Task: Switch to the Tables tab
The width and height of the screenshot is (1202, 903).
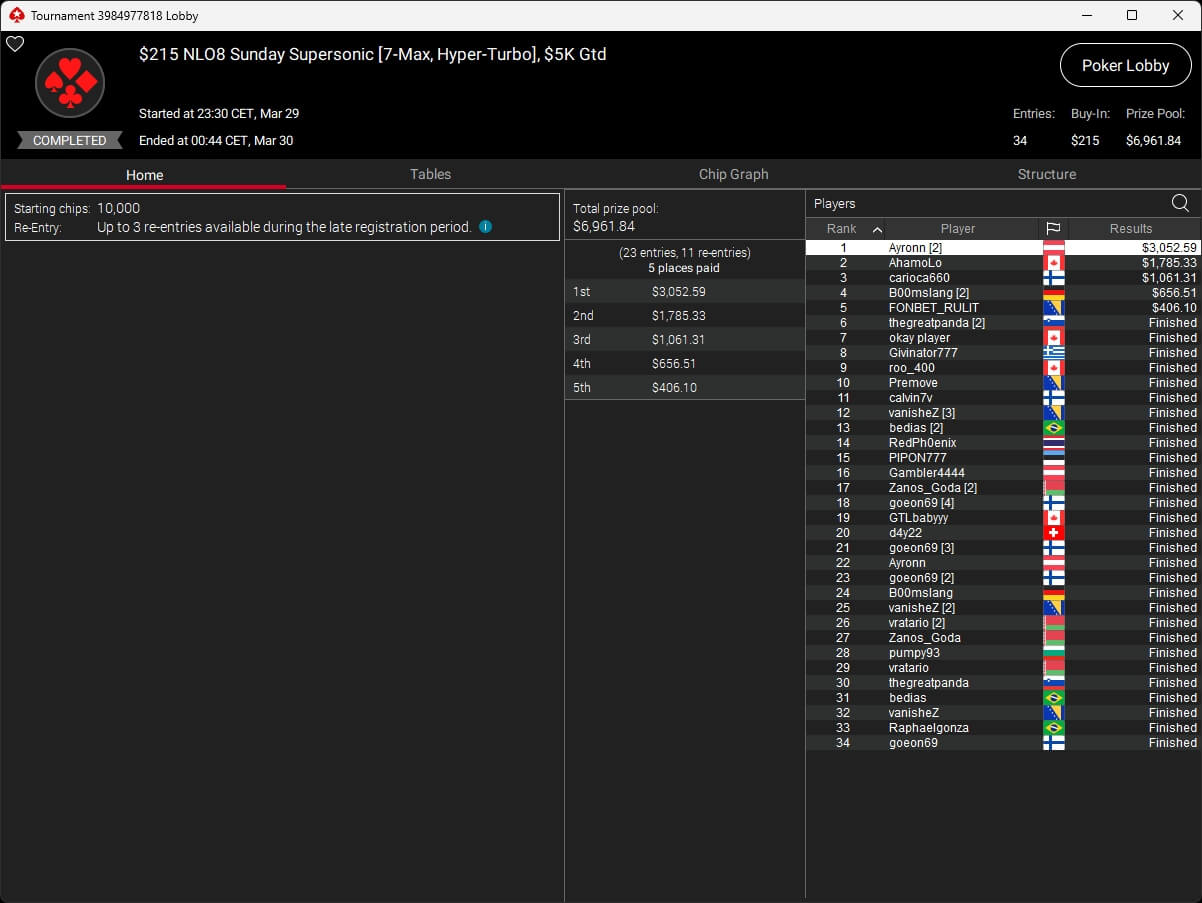Action: tap(430, 174)
